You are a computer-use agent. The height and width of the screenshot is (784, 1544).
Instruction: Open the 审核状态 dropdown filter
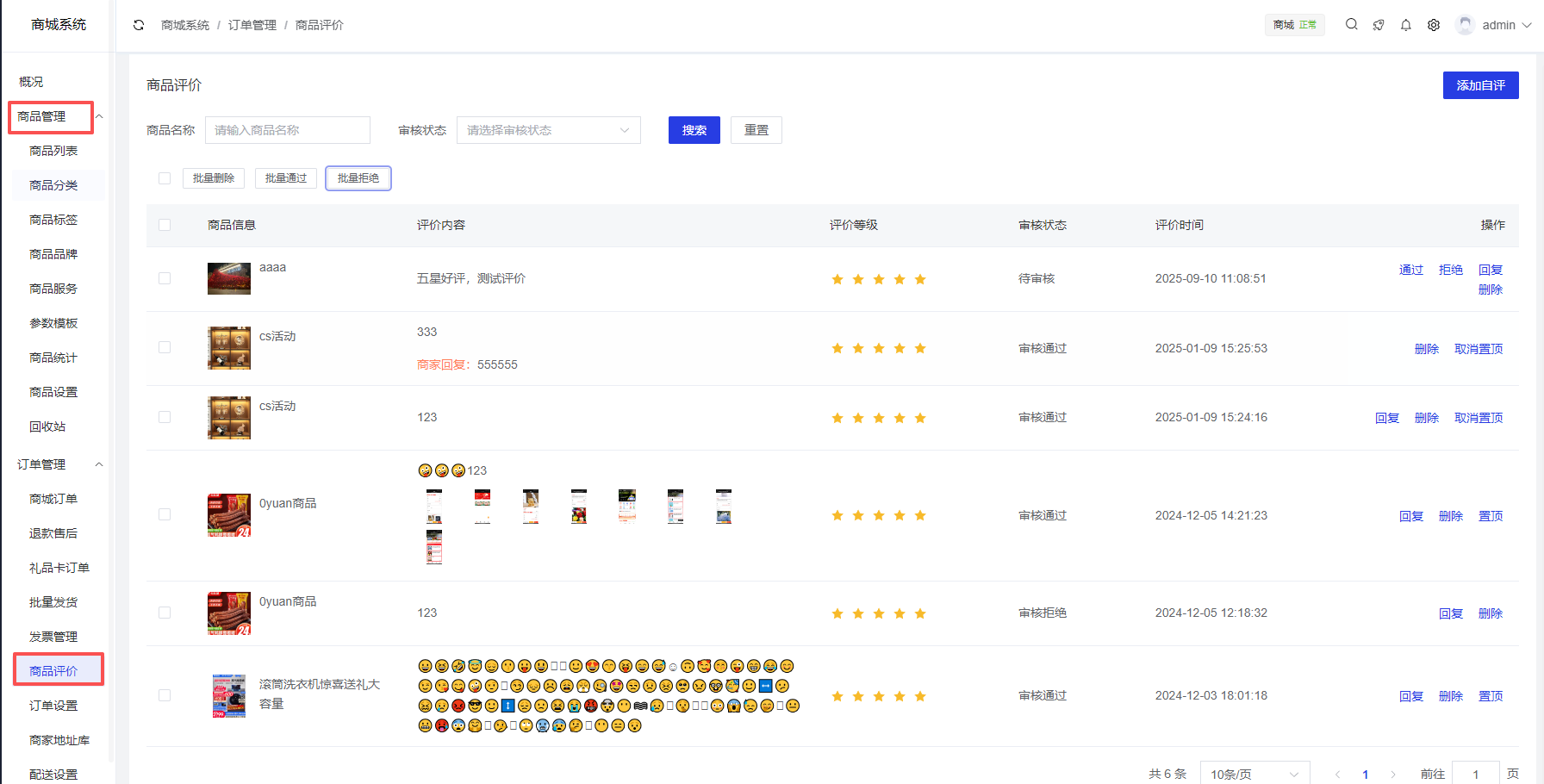(x=548, y=130)
